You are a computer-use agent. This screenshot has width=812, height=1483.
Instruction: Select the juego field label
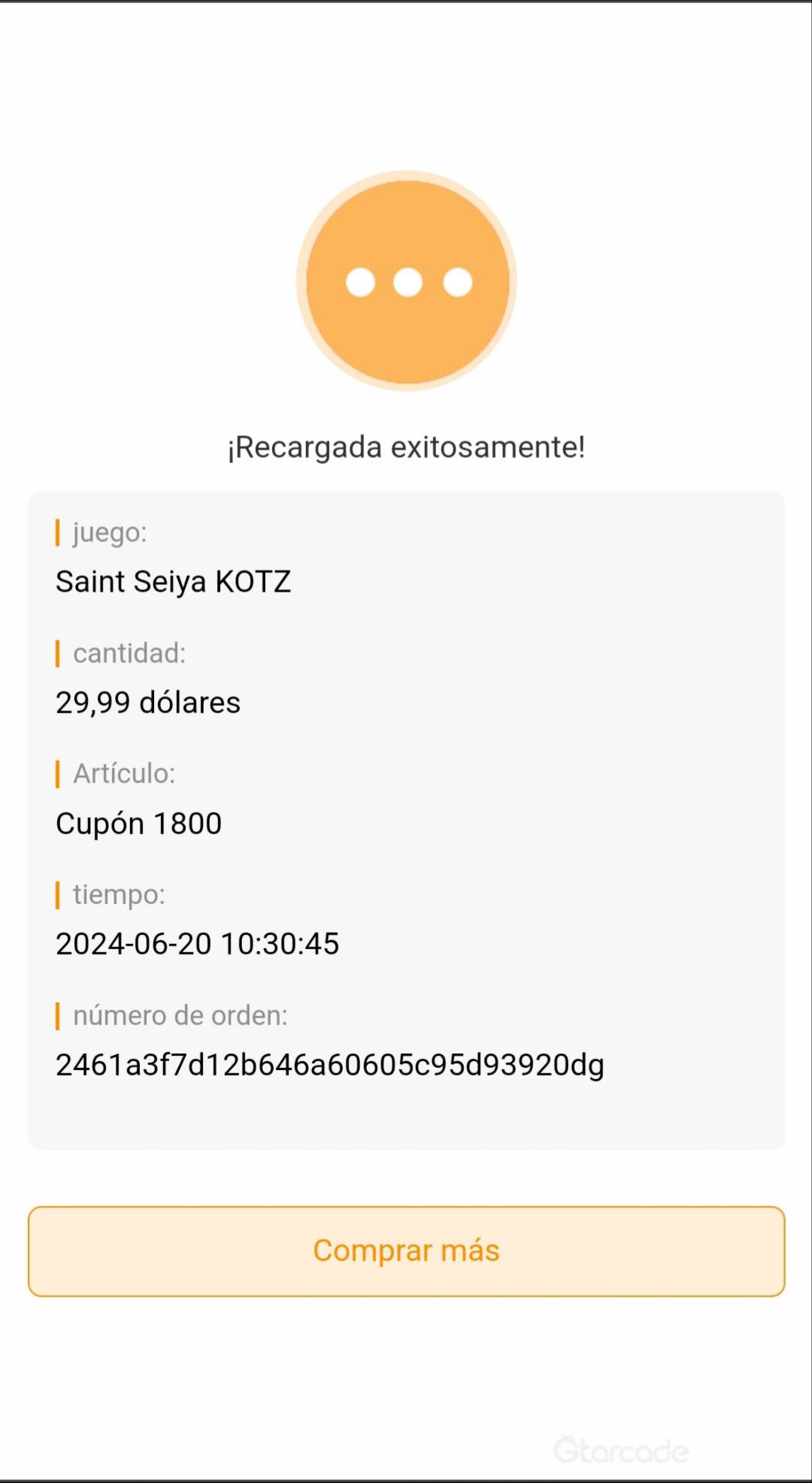[110, 532]
